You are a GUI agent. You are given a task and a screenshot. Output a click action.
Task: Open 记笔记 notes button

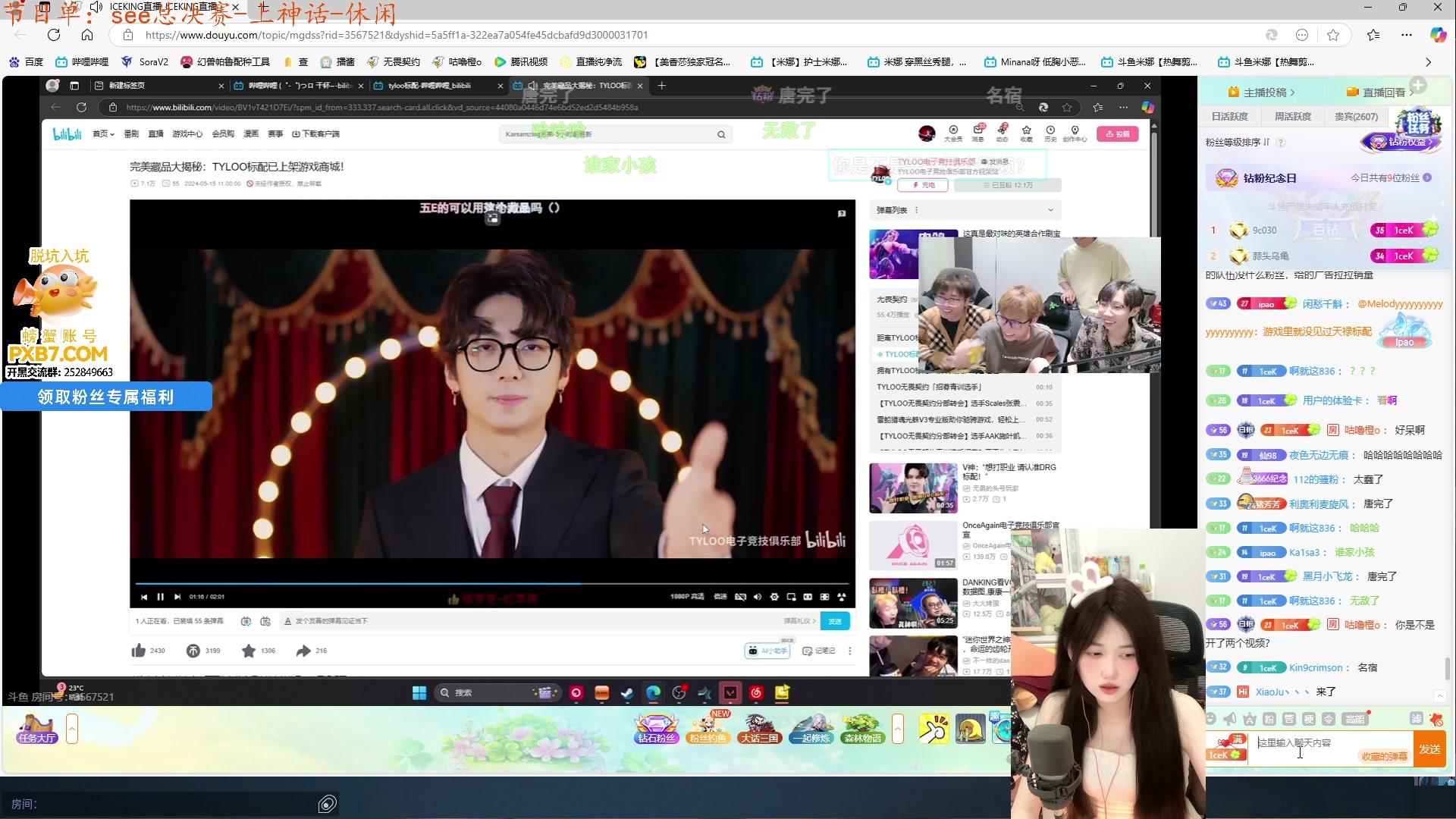tap(819, 651)
